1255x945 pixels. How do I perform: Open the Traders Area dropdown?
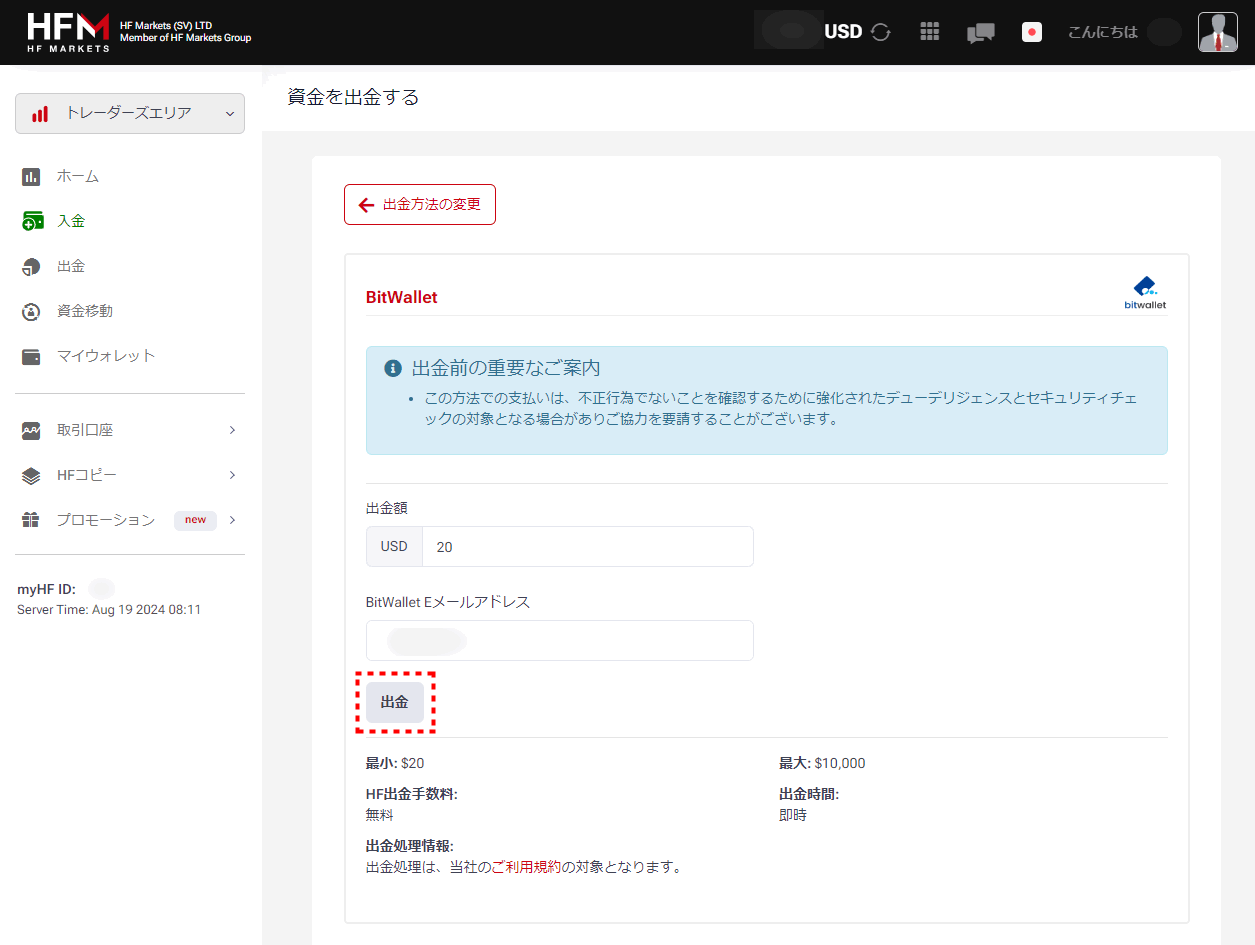(130, 113)
